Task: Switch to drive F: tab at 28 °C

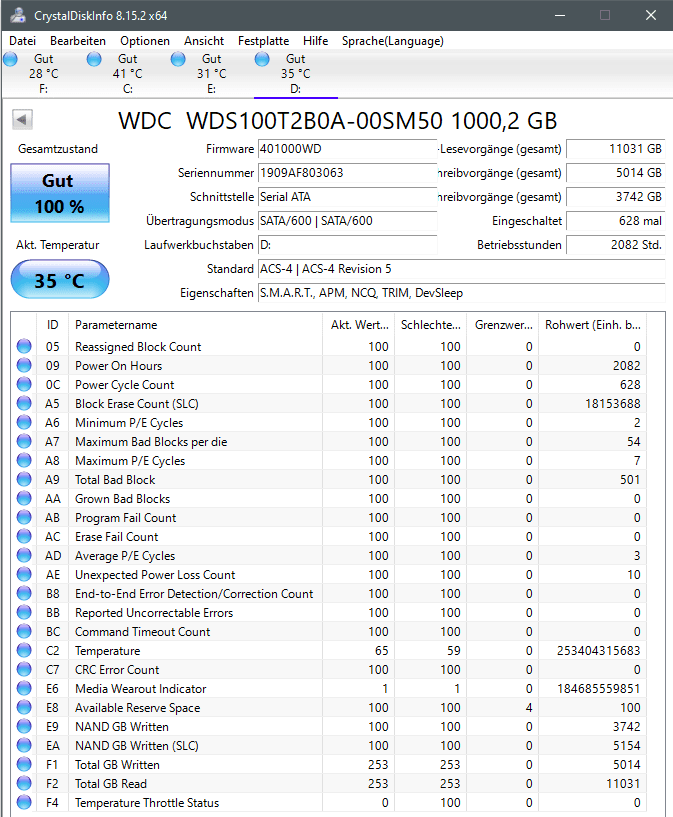Action: [44, 73]
